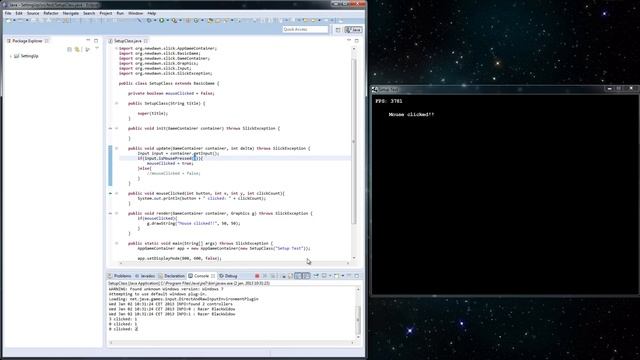
Task: Open the Refactor menu
Action: tap(51, 13)
